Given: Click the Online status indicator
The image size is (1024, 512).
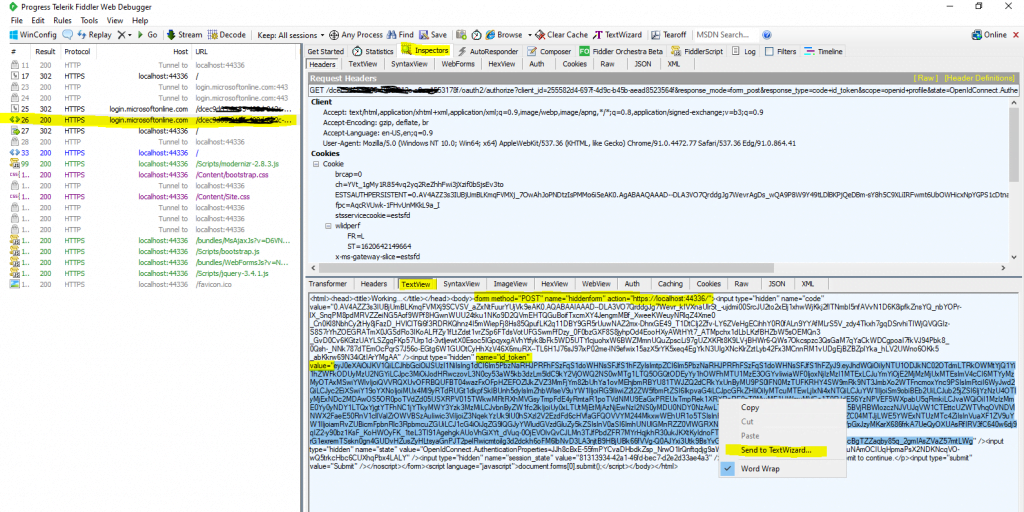Looking at the screenshot, I should [x=990, y=35].
